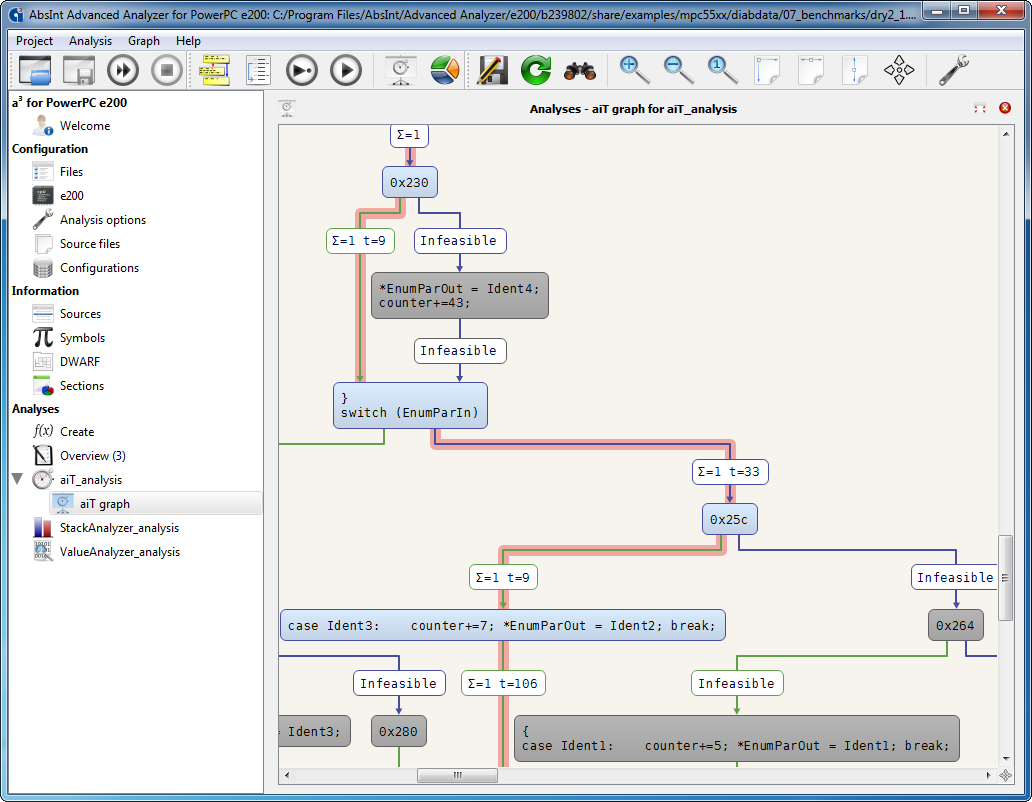Open DWARF information view
The image size is (1032, 802).
tap(80, 362)
